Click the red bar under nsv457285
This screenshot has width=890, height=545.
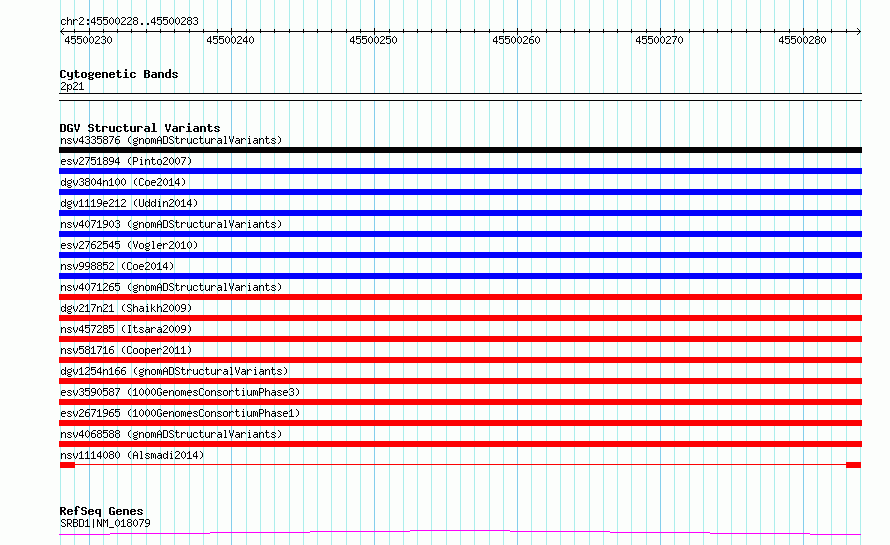(460, 339)
